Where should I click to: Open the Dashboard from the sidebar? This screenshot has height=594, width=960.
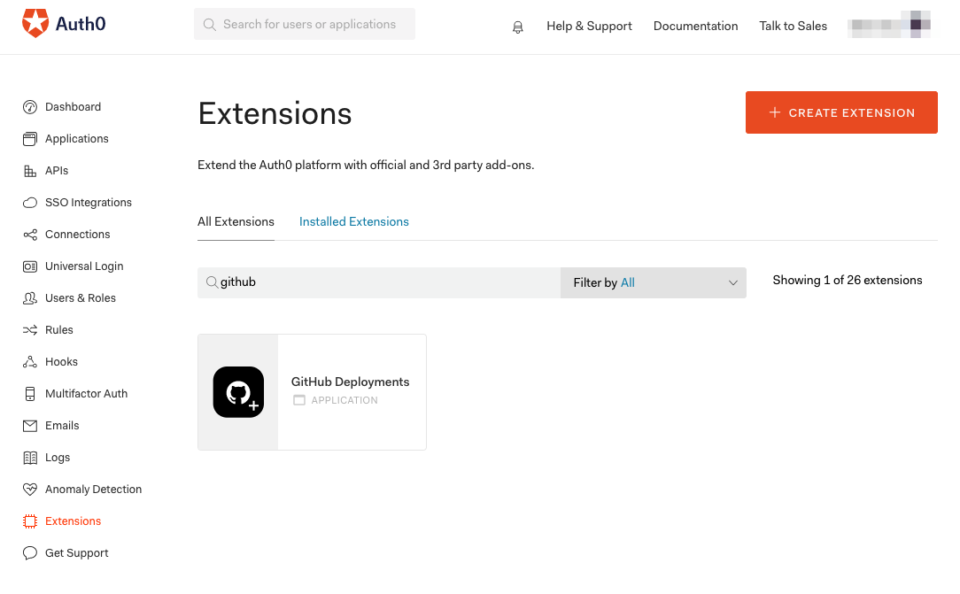pyautogui.click(x=72, y=106)
